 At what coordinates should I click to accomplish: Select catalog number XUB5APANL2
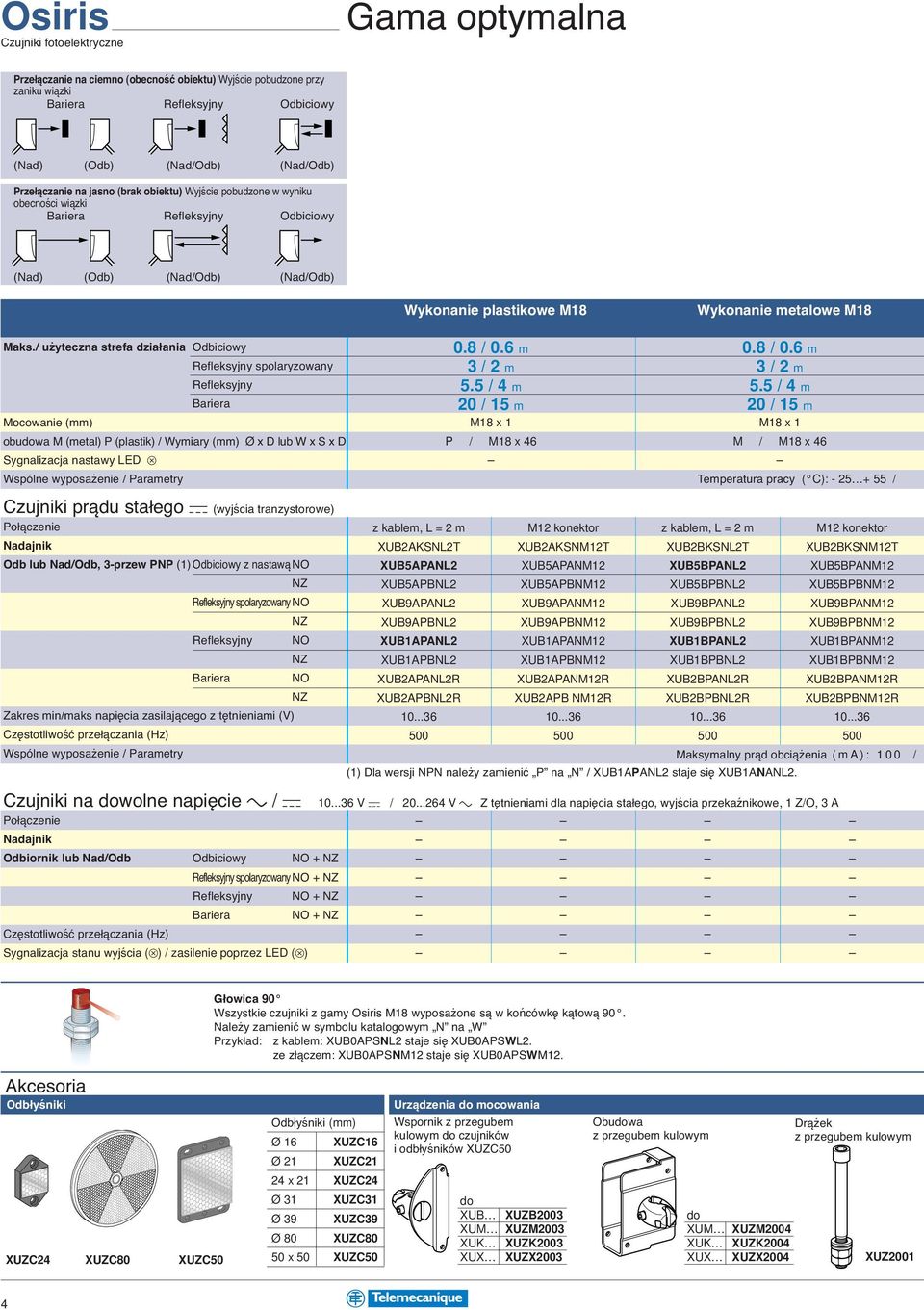(419, 566)
